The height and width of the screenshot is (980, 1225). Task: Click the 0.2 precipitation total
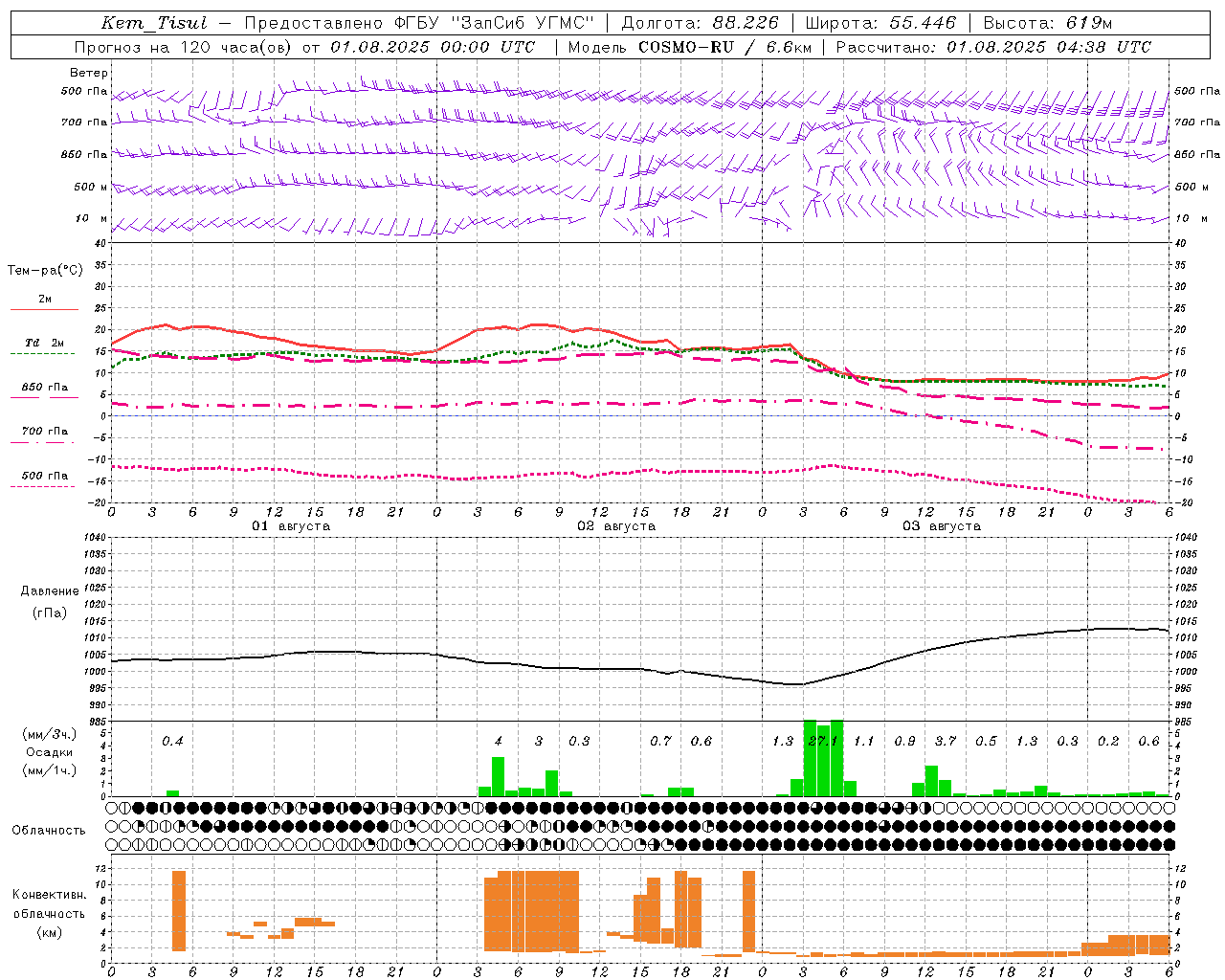tap(1108, 742)
